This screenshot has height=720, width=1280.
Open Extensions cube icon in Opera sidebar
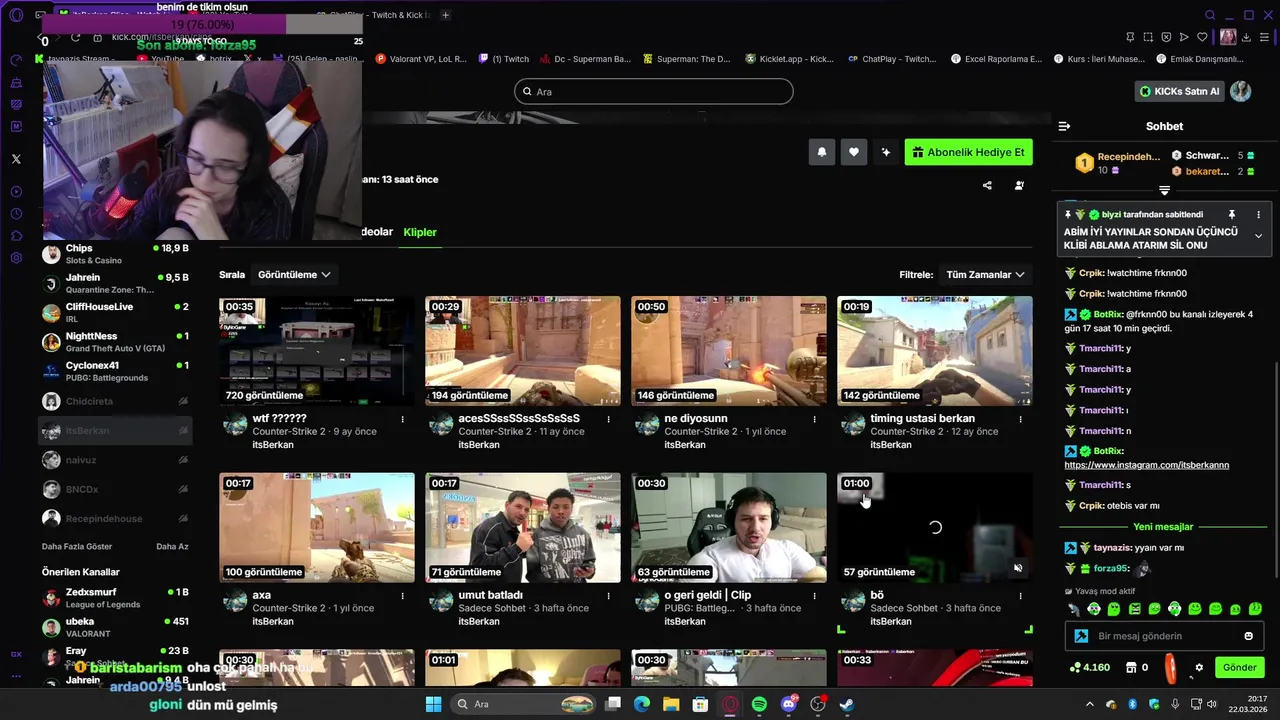[x=16, y=236]
